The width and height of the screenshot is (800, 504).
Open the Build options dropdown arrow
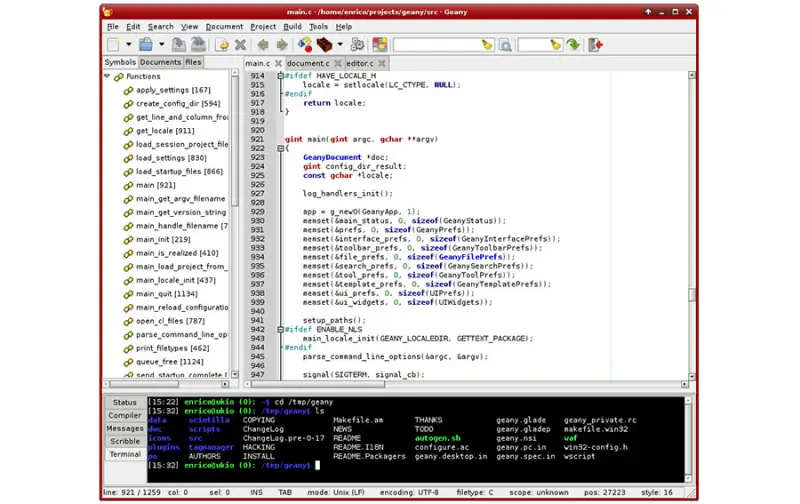(x=340, y=45)
